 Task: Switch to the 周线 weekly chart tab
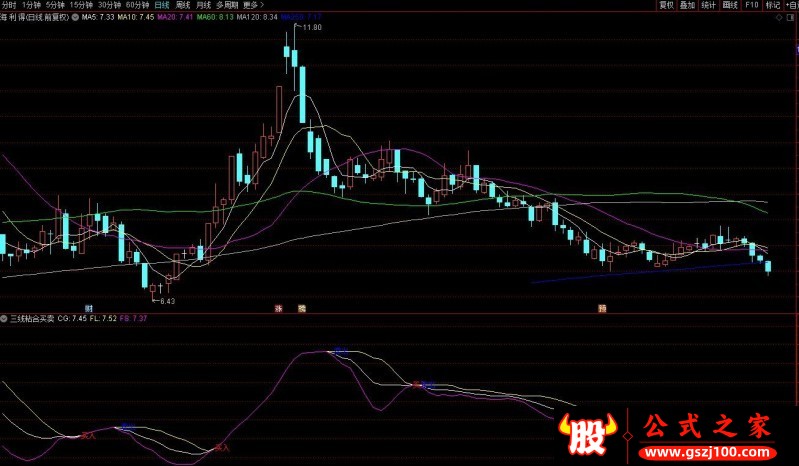pyautogui.click(x=182, y=5)
